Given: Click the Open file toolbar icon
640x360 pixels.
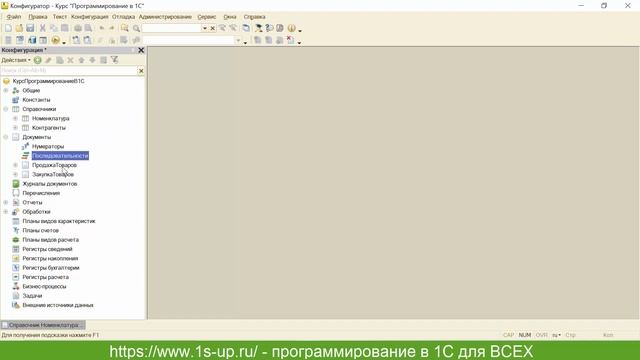Looking at the screenshot, I should point(19,28).
